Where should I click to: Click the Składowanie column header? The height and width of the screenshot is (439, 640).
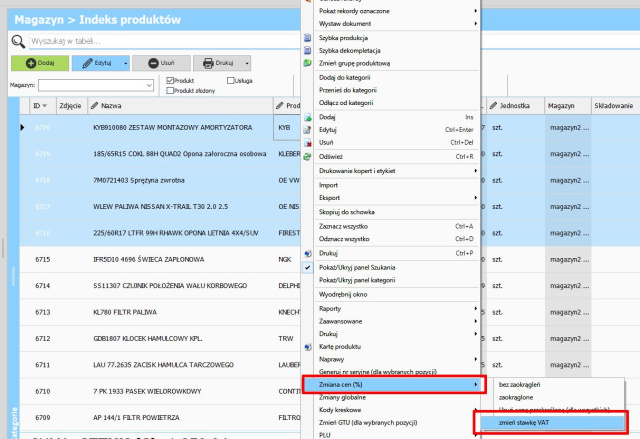(x=616, y=106)
